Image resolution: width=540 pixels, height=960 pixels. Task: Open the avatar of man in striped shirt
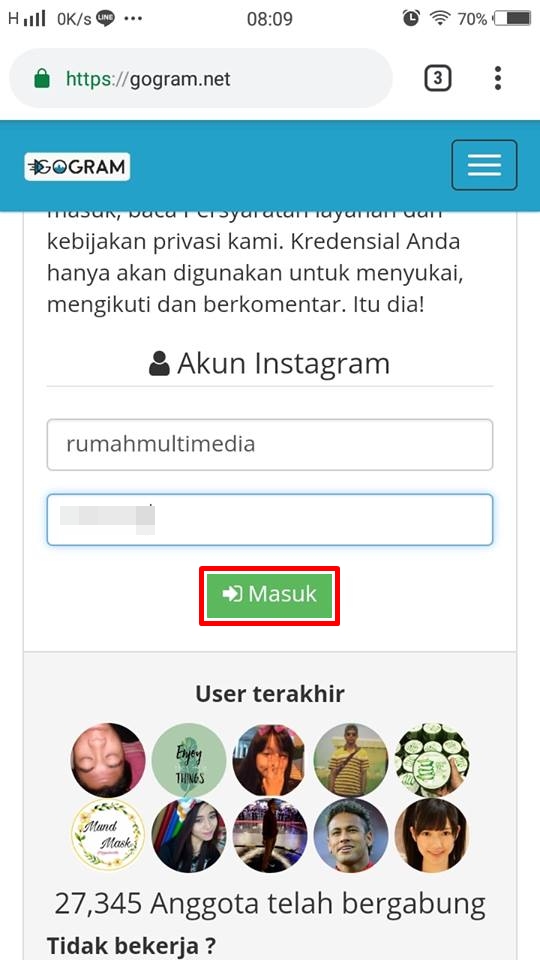click(x=351, y=760)
